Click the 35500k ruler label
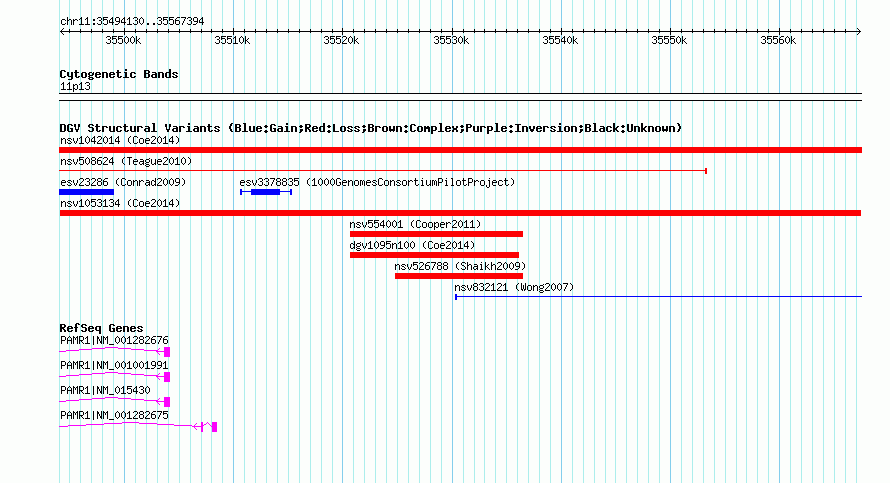Image resolution: width=890 pixels, height=483 pixels. click(x=123, y=41)
